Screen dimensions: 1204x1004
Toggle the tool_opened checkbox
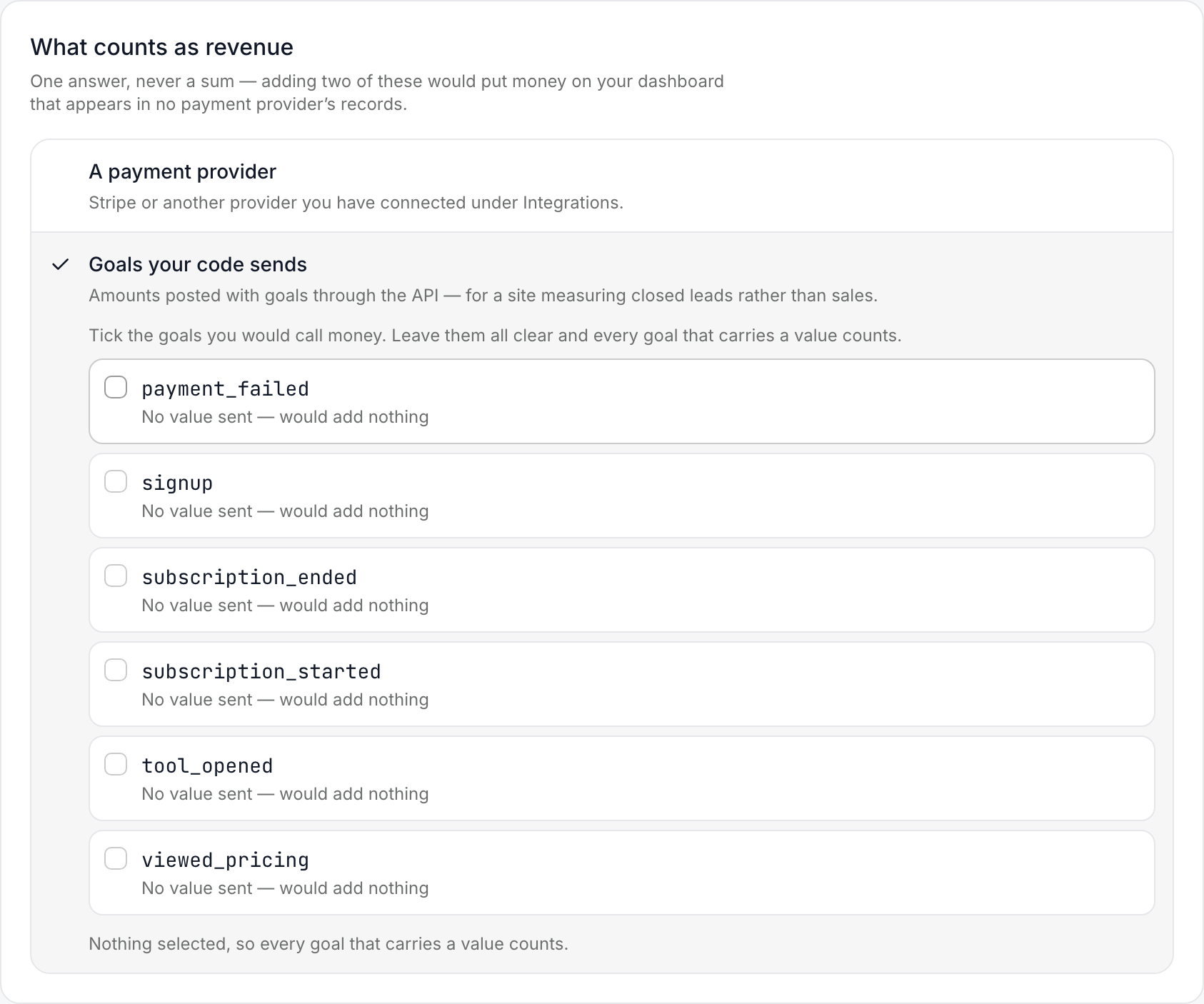click(116, 764)
